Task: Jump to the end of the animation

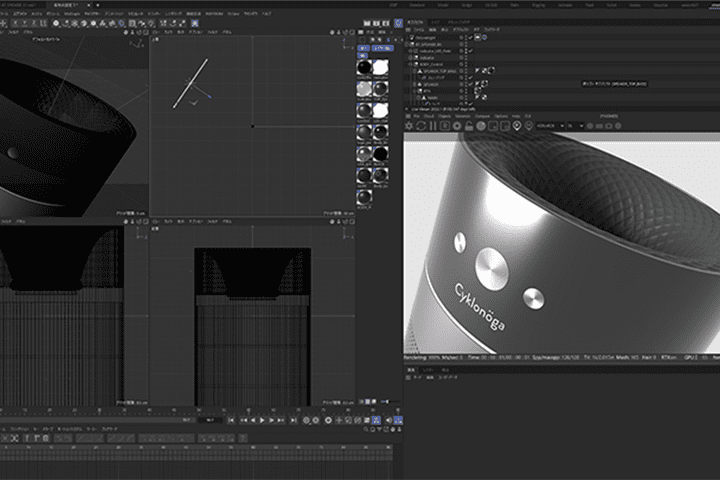Action: (x=293, y=420)
